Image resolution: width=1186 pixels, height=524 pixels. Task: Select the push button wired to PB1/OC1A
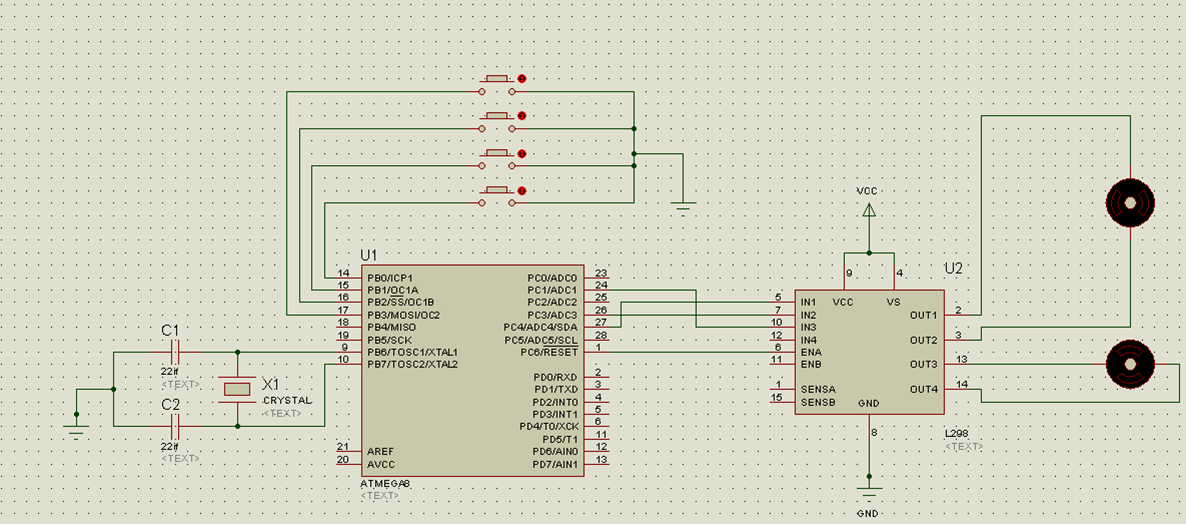coord(497,159)
